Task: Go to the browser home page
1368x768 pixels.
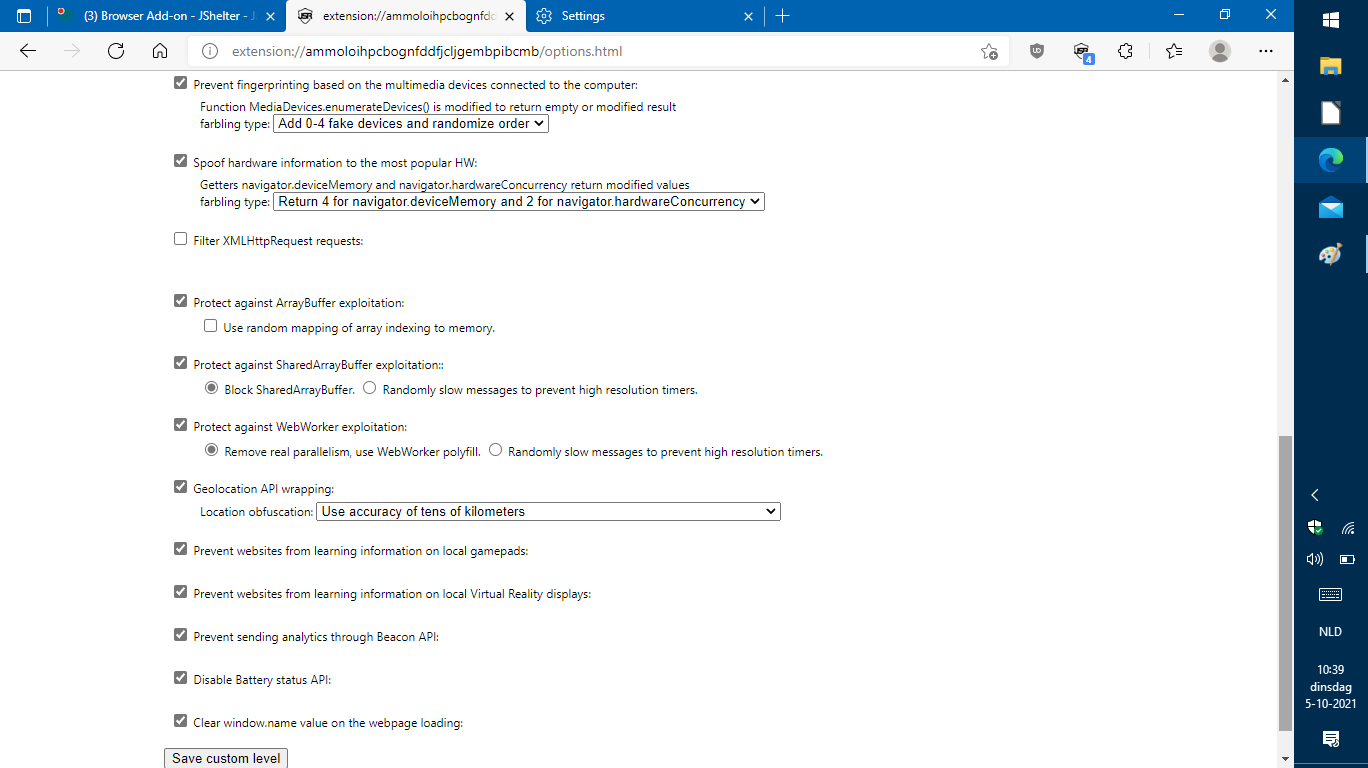Action: coord(160,51)
